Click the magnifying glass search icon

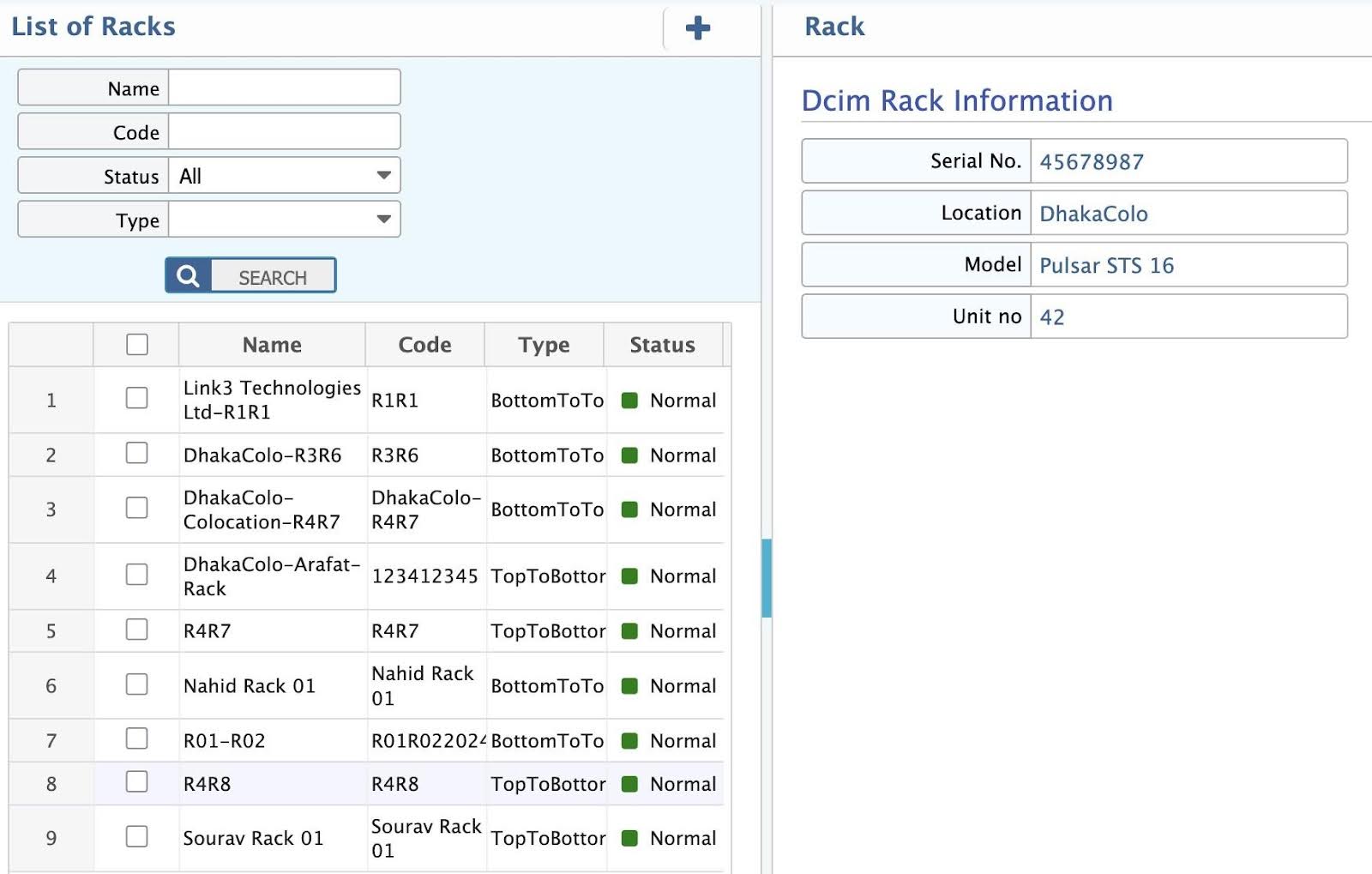(x=187, y=275)
